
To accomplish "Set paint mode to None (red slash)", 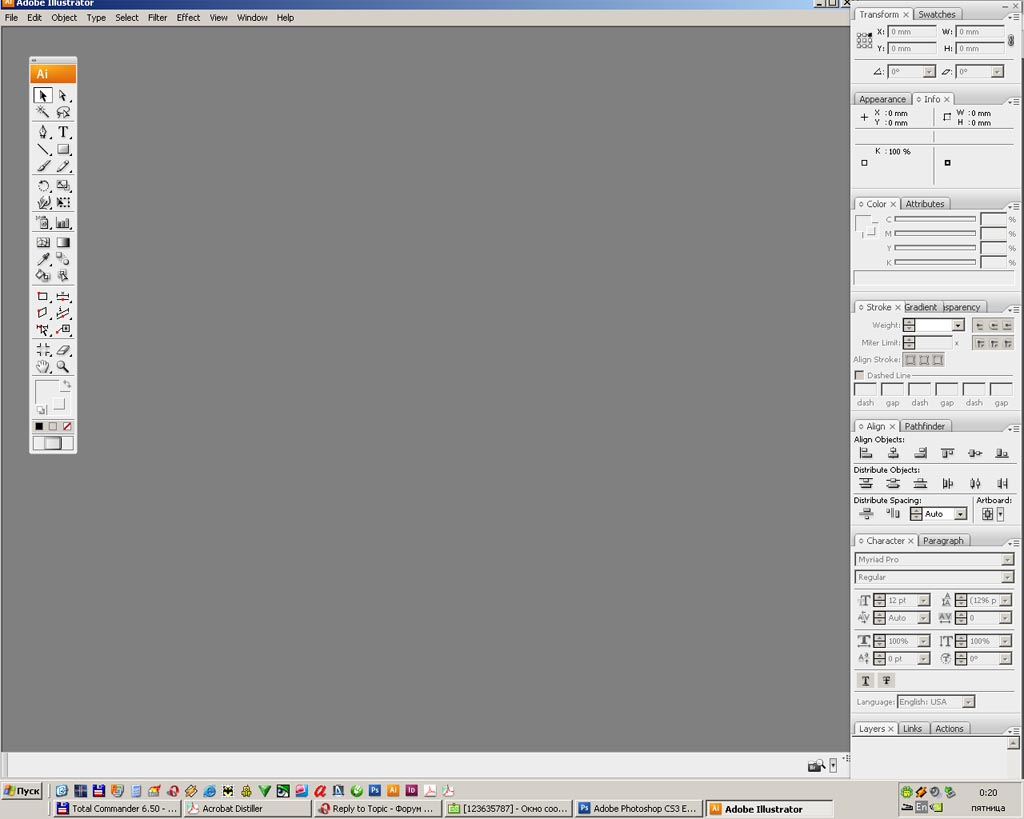I will 67,426.
